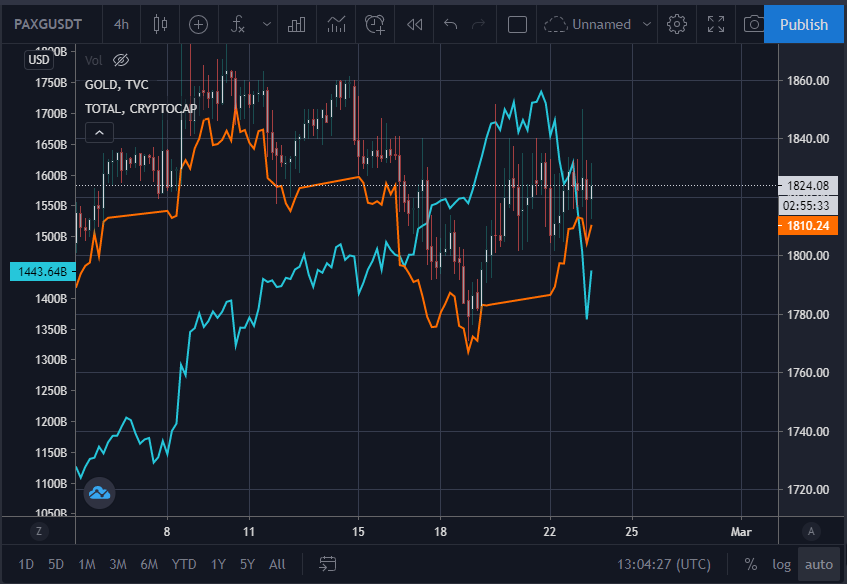Open indicator templates icon
This screenshot has height=584, width=847.
point(336,24)
